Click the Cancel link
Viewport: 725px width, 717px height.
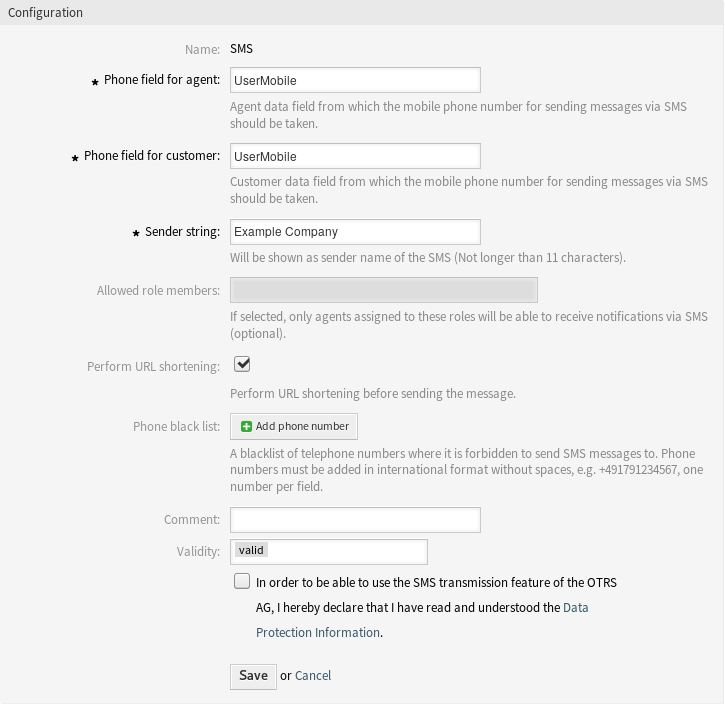(313, 675)
